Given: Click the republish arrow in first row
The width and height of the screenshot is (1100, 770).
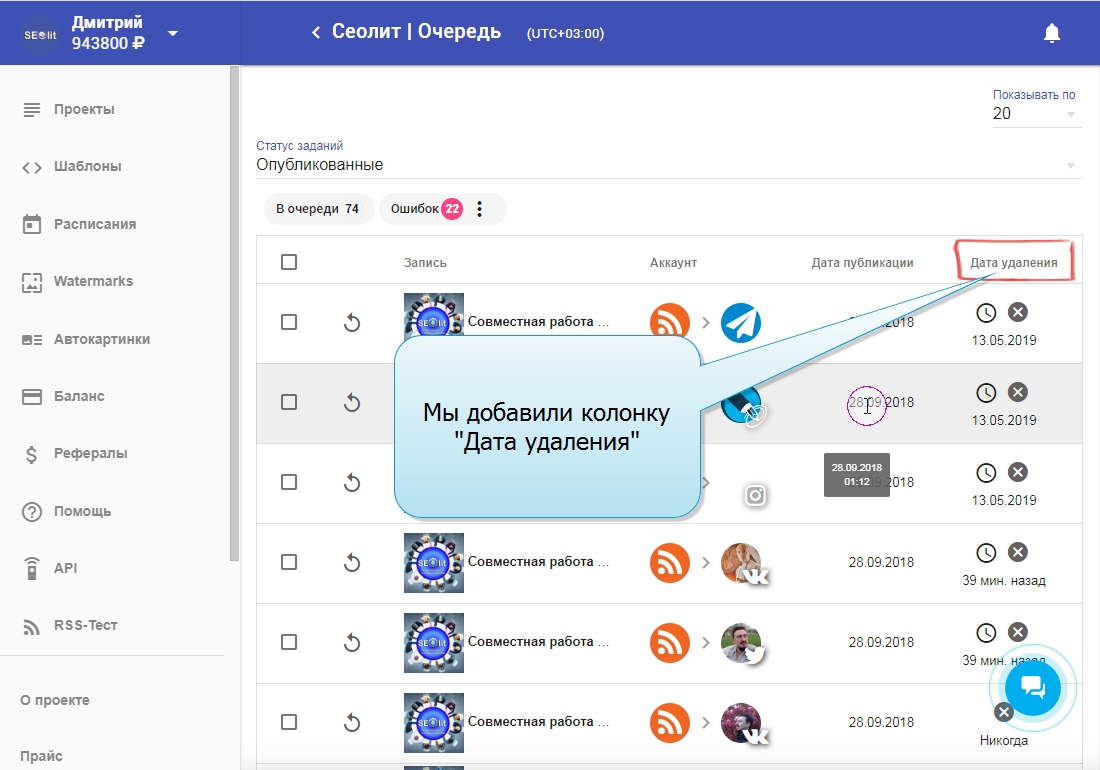Looking at the screenshot, I should pyautogui.click(x=351, y=322).
